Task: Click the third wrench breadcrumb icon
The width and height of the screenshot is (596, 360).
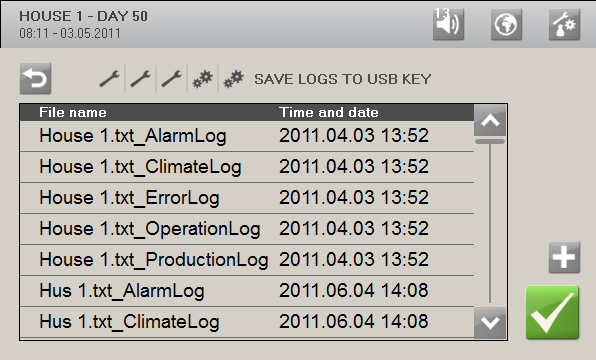Action: (171, 79)
